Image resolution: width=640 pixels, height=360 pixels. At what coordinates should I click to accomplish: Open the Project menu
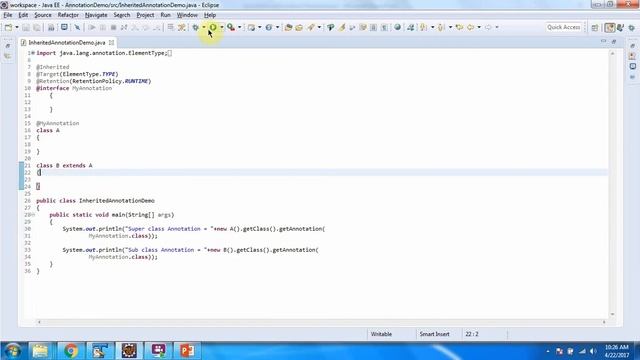145,15
